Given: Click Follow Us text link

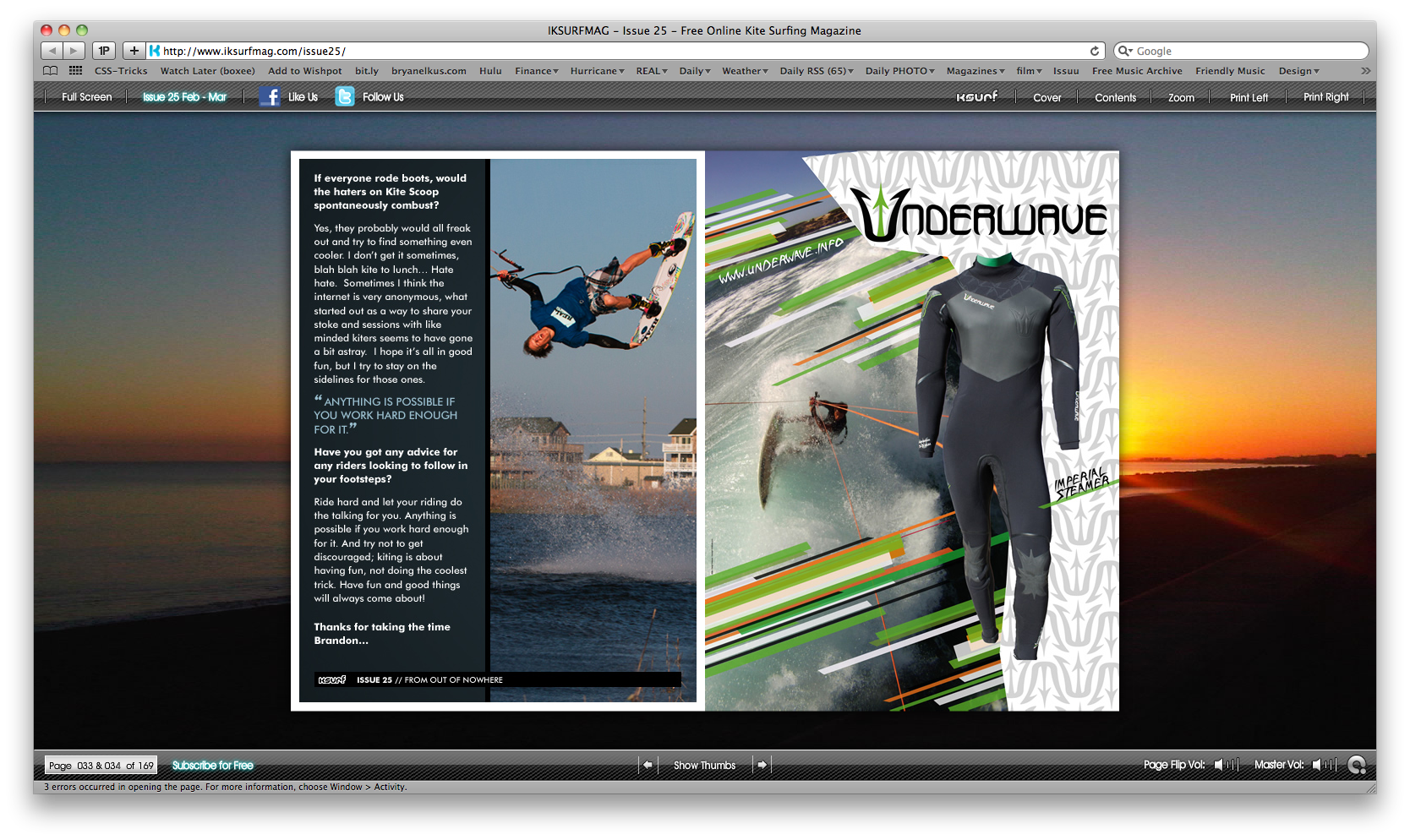Looking at the screenshot, I should click(x=383, y=97).
